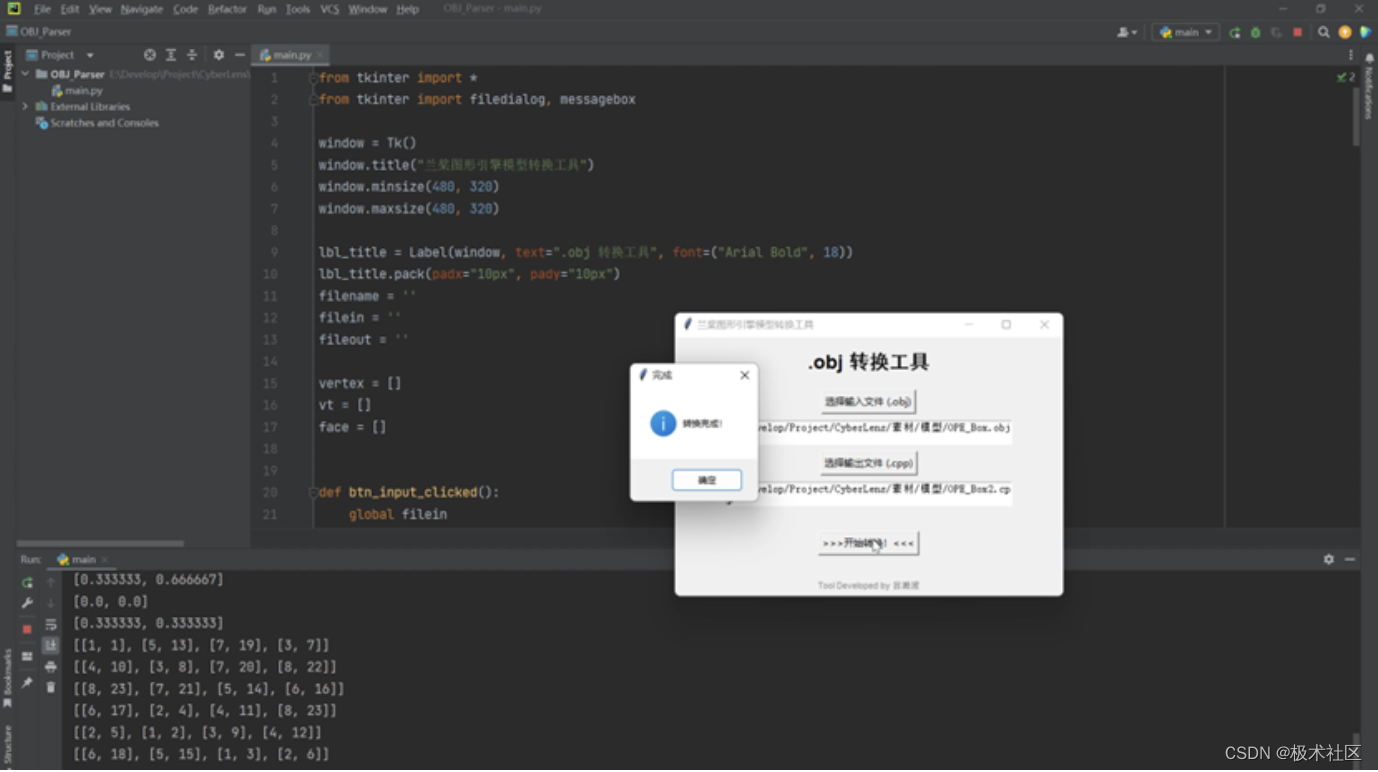Stop process with Run panel red square

[27, 629]
